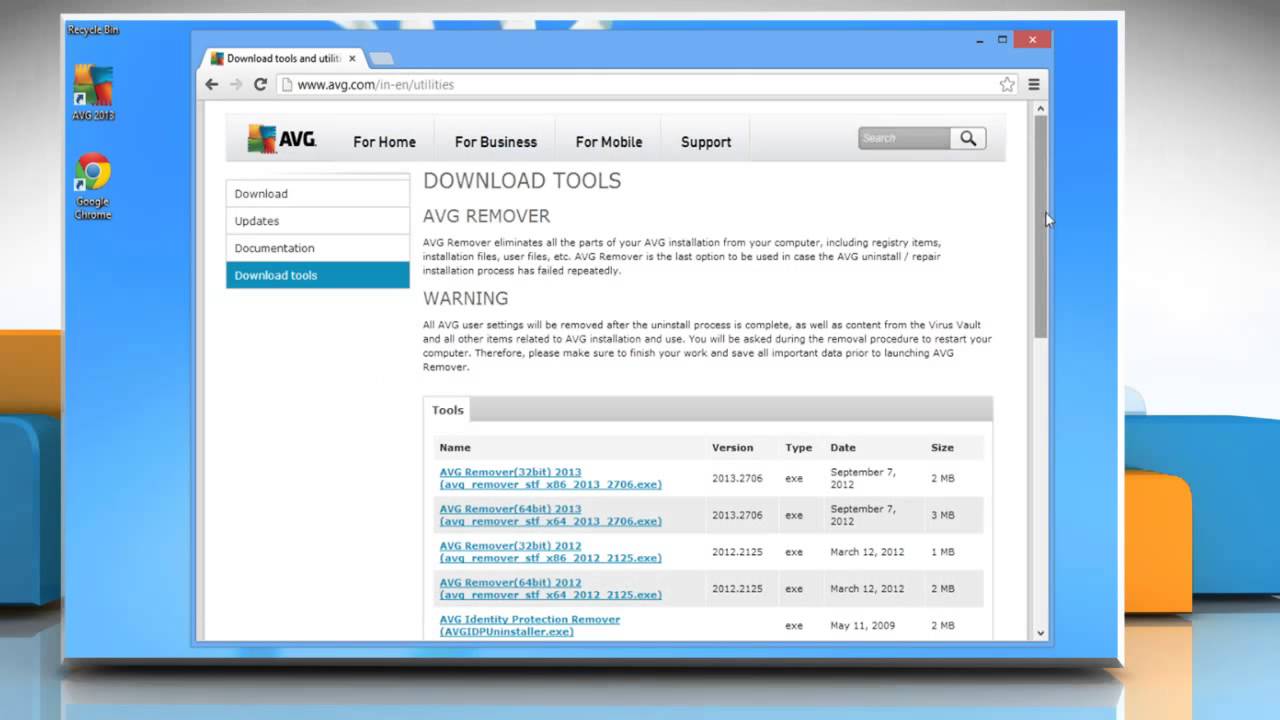Click the page icon in address bar

[x=286, y=85]
